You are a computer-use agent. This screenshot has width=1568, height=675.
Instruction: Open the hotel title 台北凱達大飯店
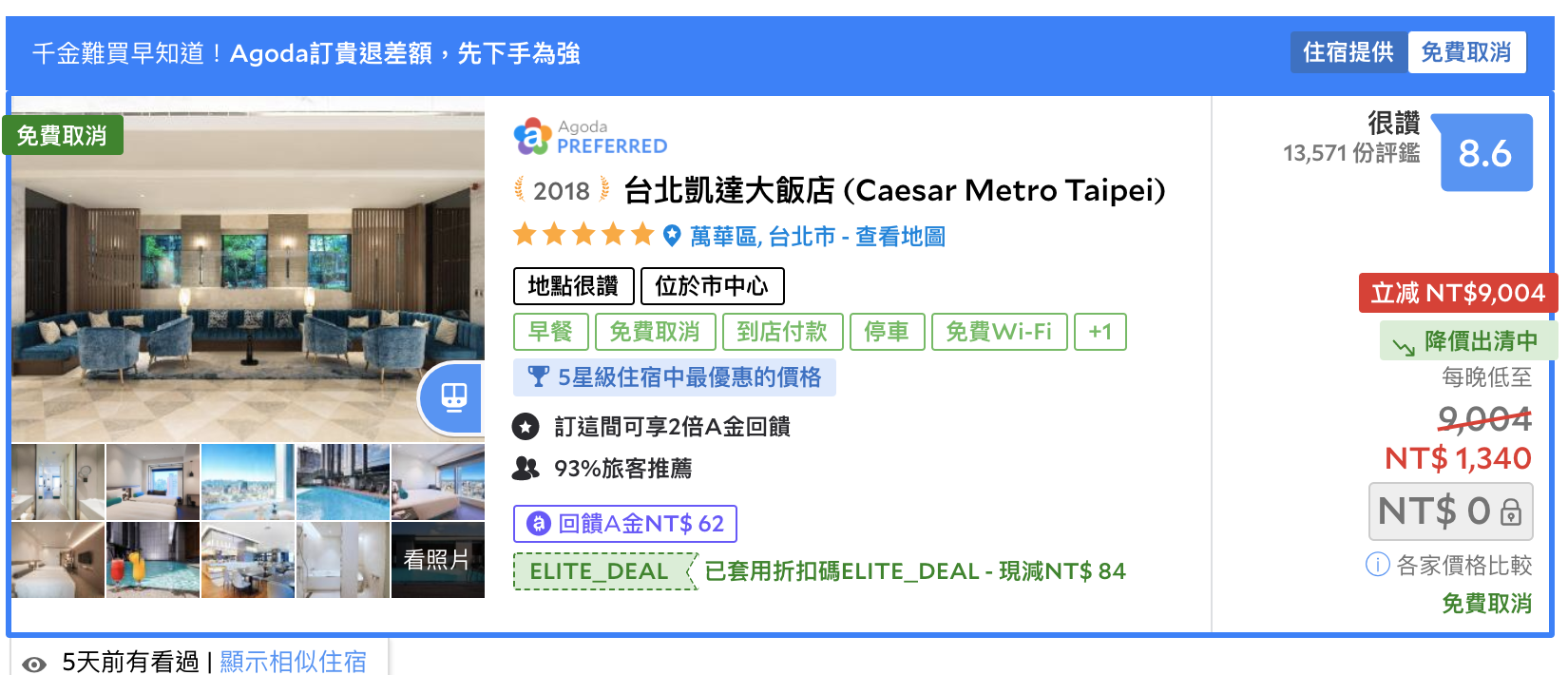[x=894, y=190]
